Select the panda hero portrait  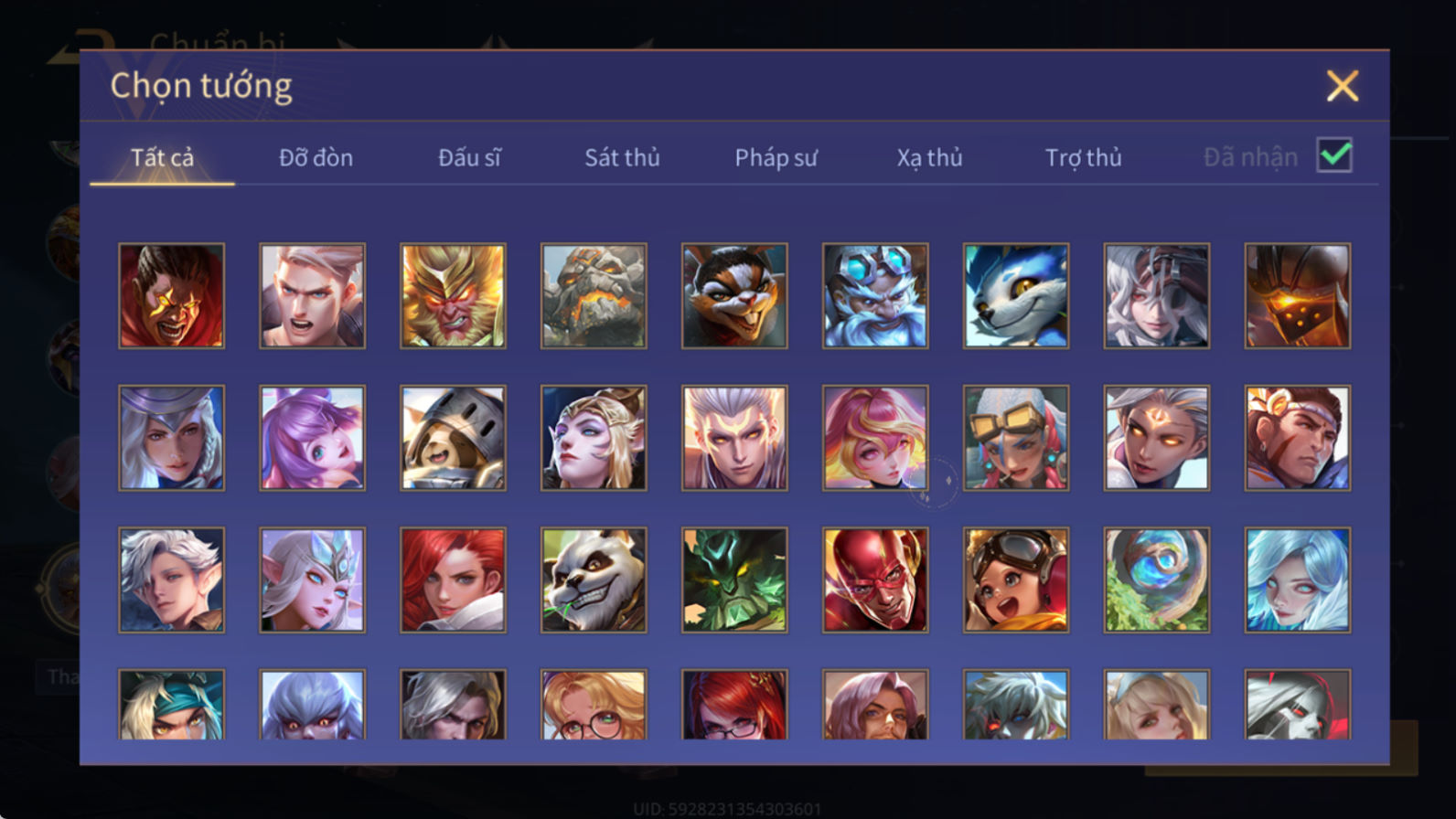(x=594, y=580)
